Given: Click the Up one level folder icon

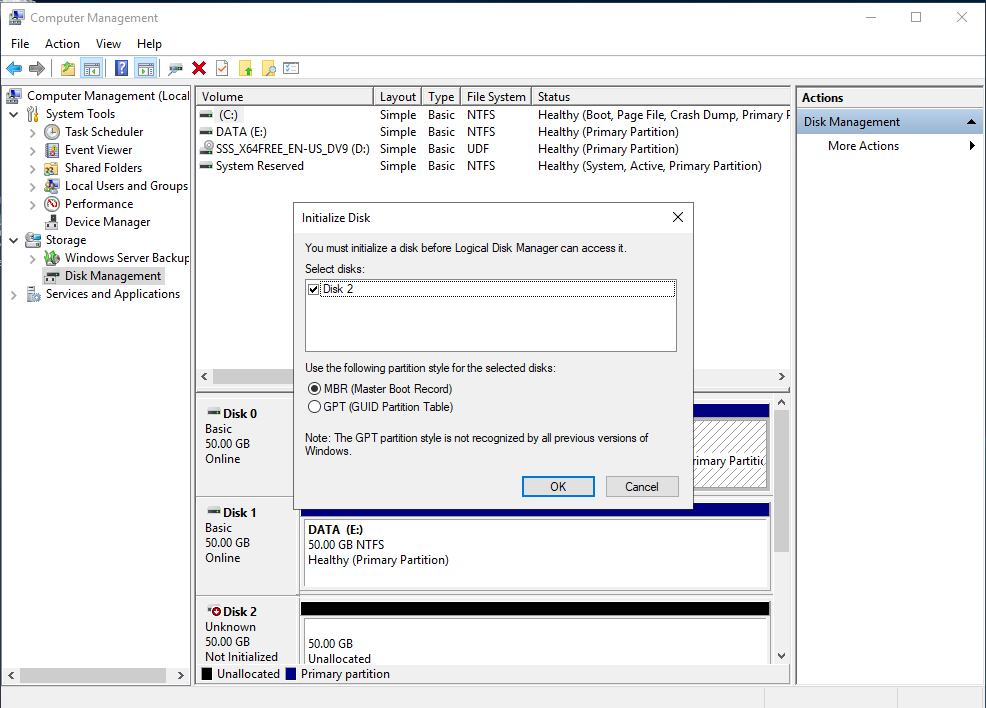Looking at the screenshot, I should click(x=68, y=69).
